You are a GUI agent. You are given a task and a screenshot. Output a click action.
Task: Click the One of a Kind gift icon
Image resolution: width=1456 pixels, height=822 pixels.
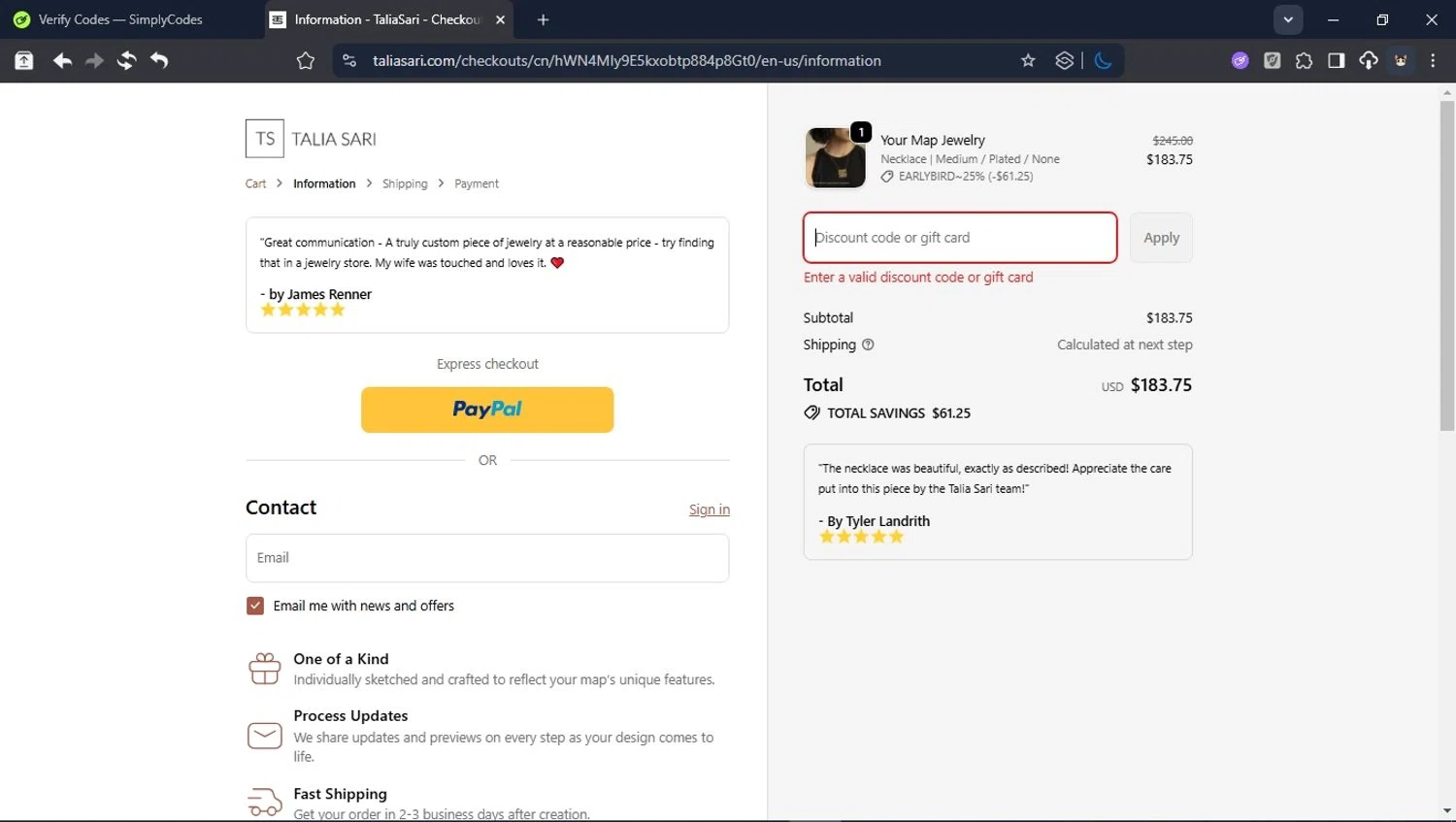coord(265,669)
